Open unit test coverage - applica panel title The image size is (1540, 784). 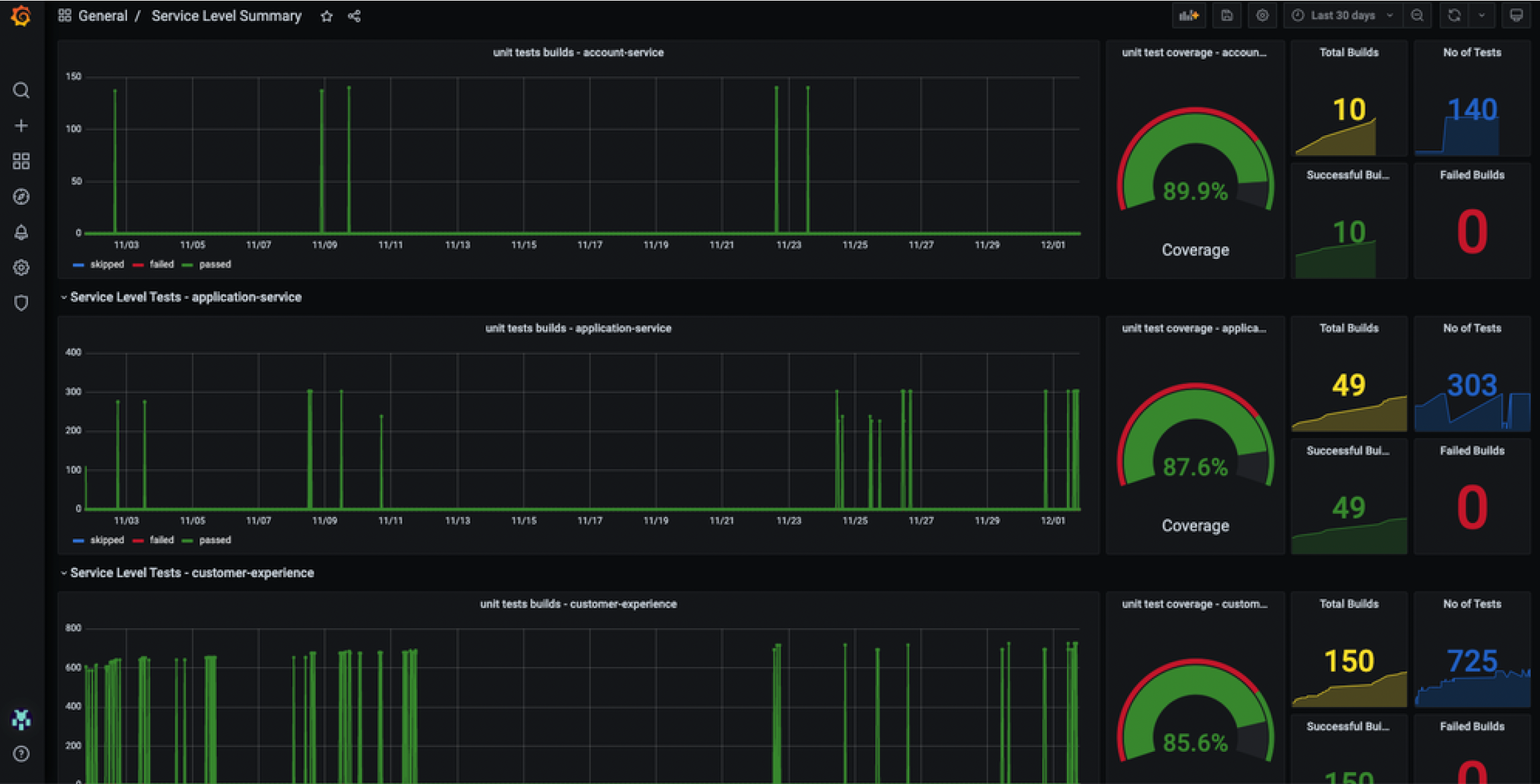1194,328
